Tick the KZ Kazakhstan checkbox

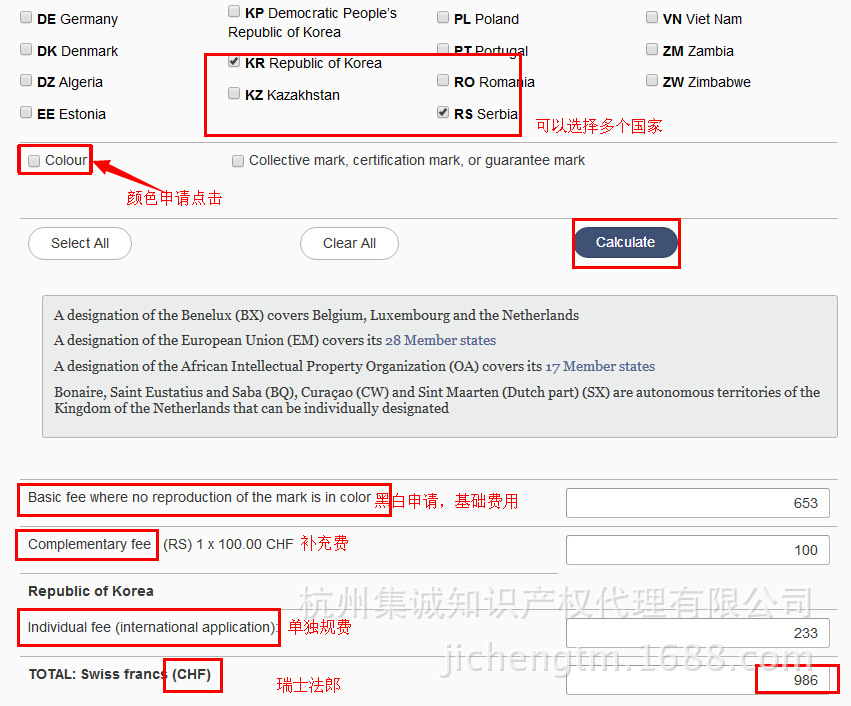coord(234,94)
